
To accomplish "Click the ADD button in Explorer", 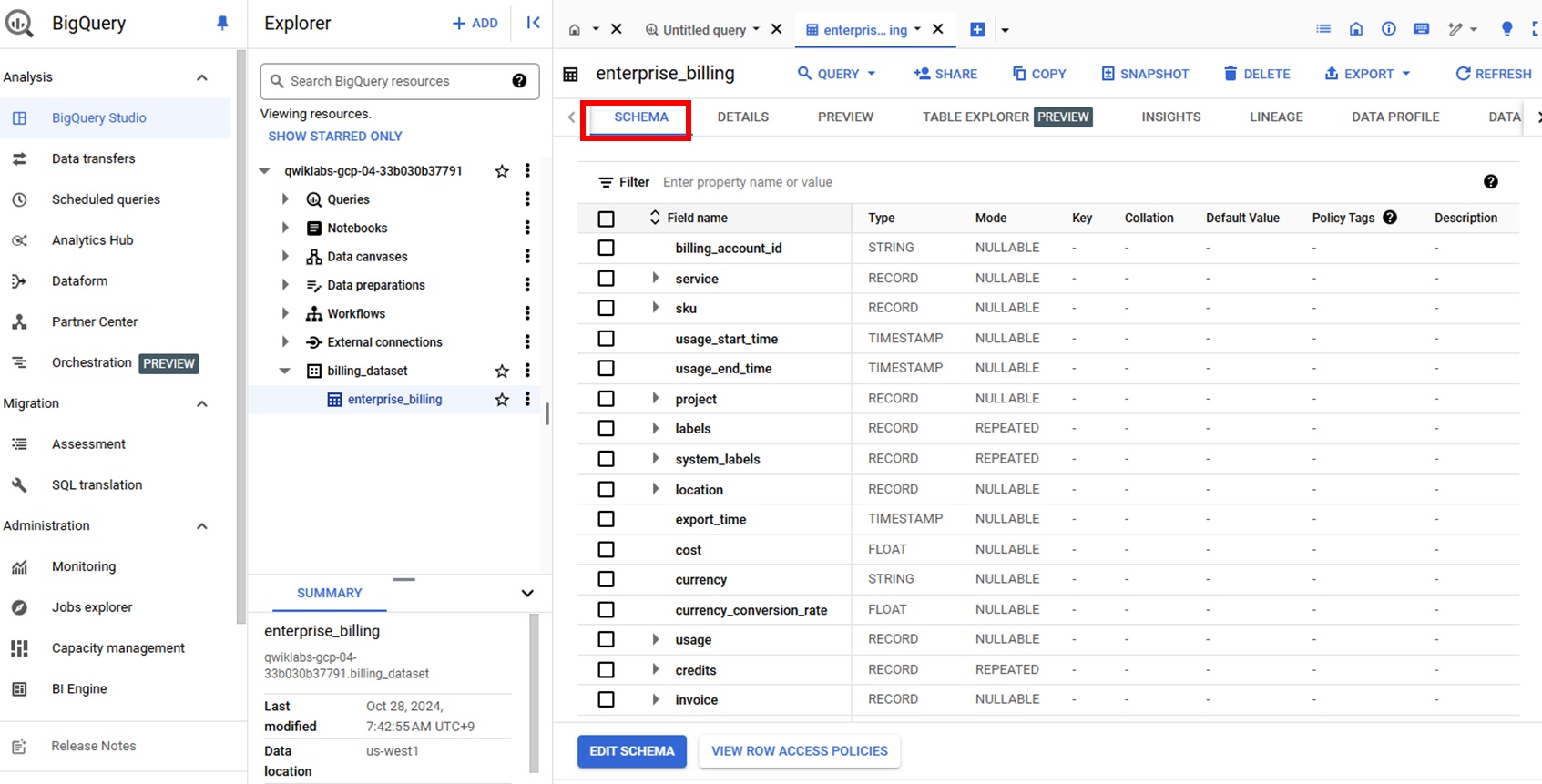I will point(475,24).
